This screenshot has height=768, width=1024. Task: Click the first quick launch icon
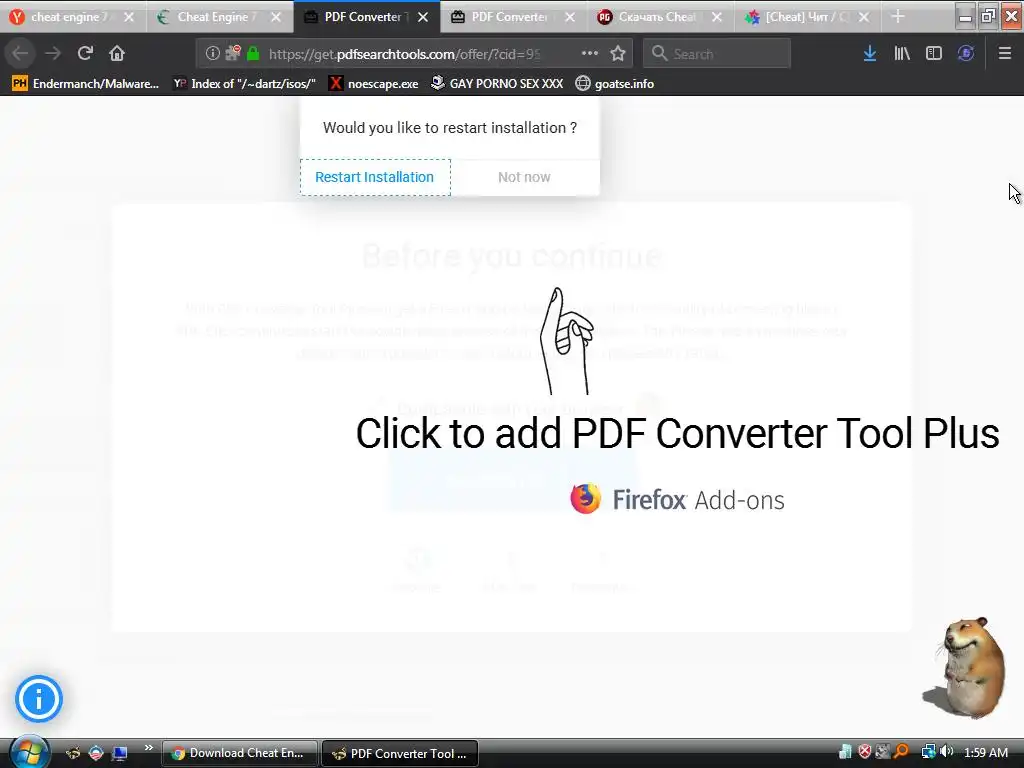73,753
